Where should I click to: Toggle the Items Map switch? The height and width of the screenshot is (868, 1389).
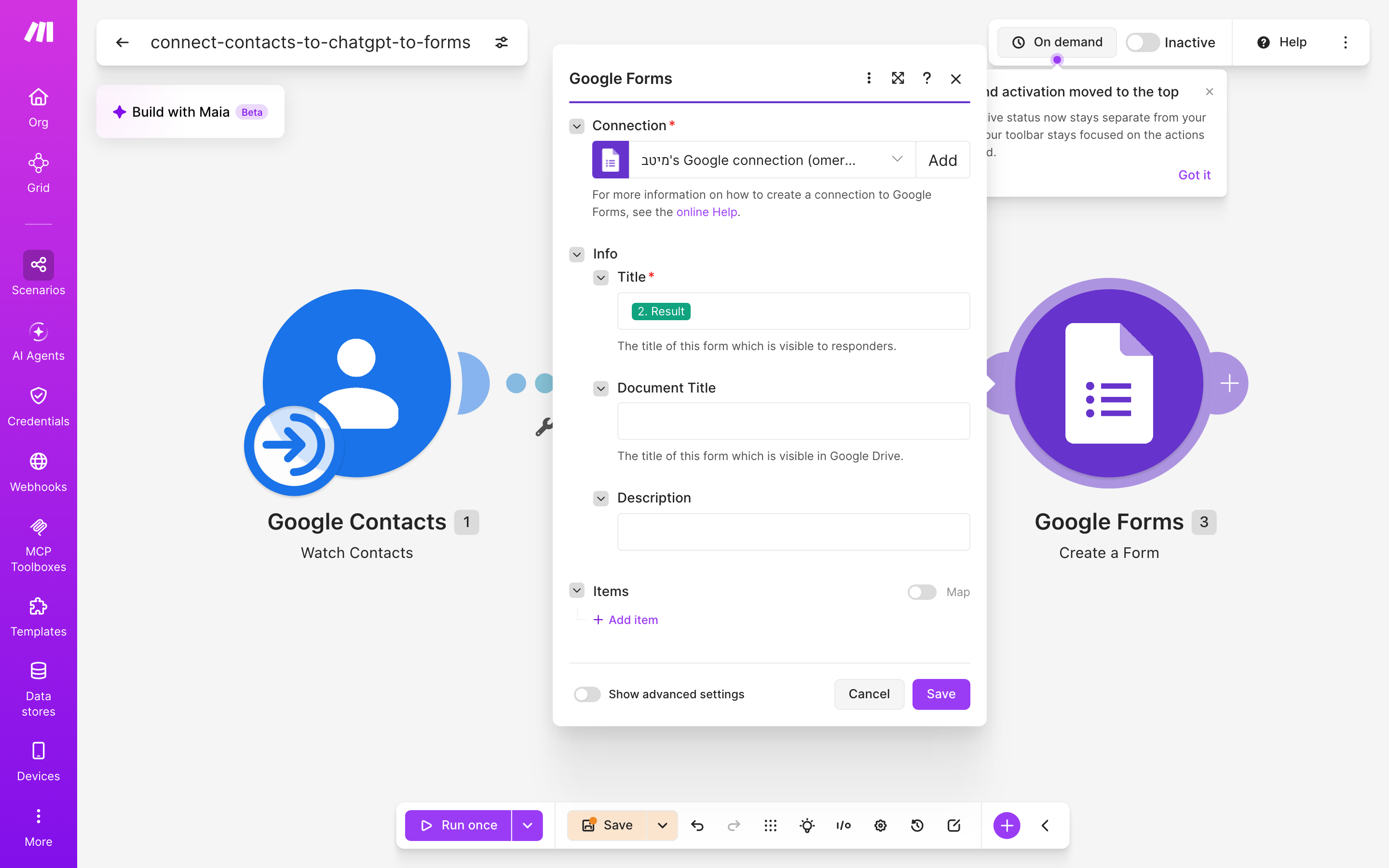[922, 592]
